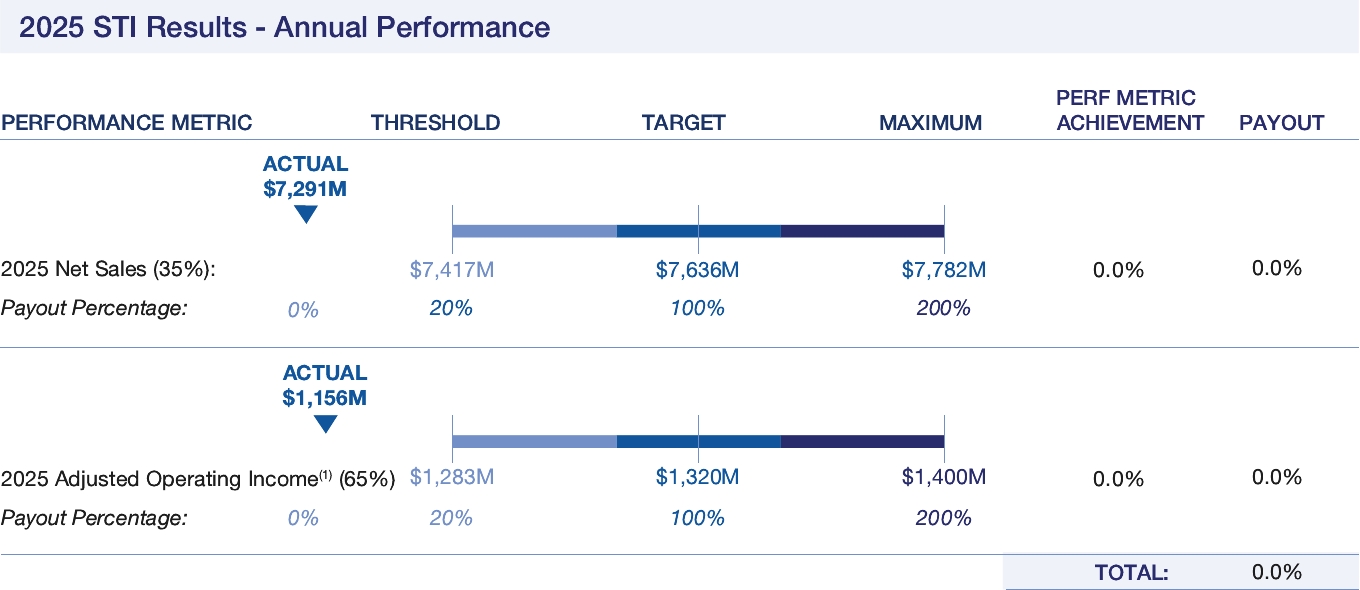Click the light blue Net Sales bar segment
This screenshot has width=1360, height=590.
click(534, 231)
